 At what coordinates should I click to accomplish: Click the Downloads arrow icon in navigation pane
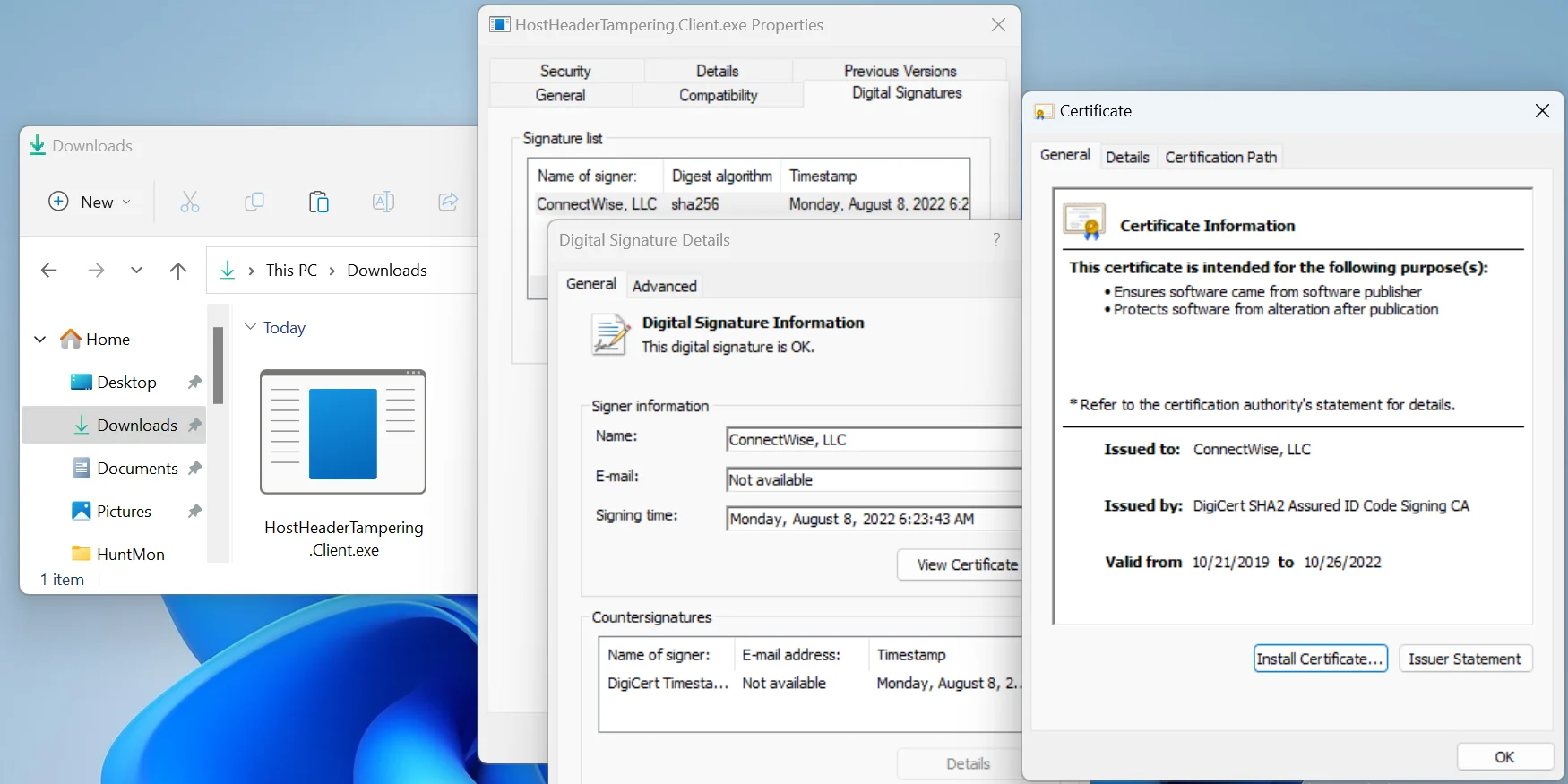click(82, 425)
